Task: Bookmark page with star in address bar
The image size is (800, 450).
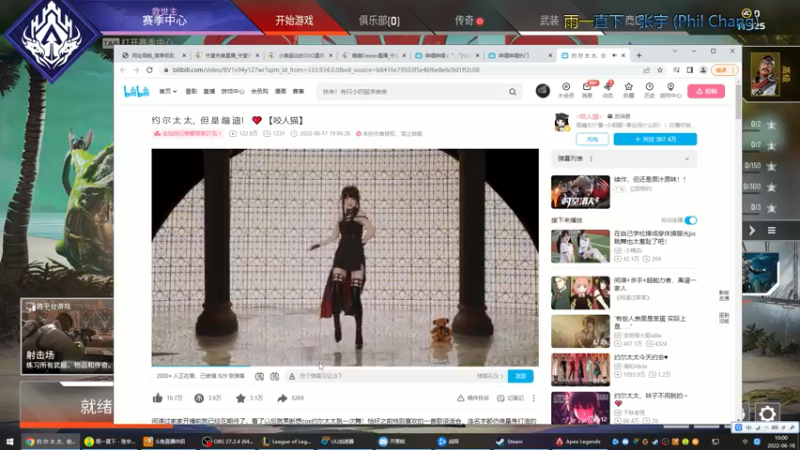Action: 660,70
